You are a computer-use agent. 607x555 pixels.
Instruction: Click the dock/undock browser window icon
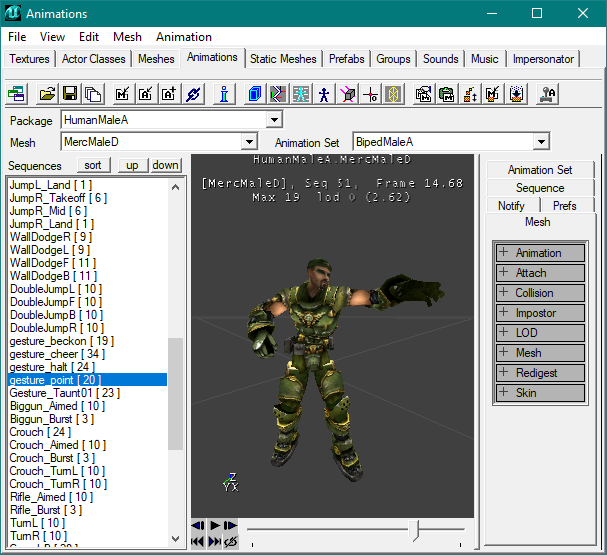click(x=16, y=94)
